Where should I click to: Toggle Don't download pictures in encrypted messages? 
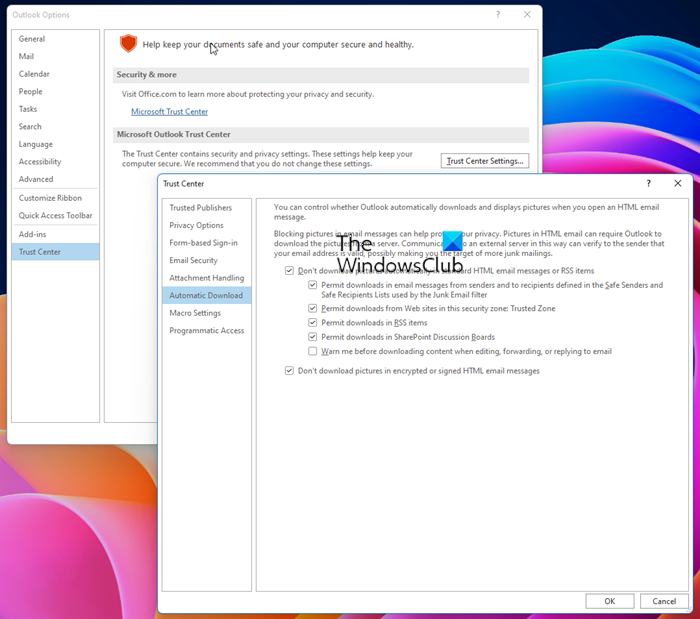click(x=289, y=370)
